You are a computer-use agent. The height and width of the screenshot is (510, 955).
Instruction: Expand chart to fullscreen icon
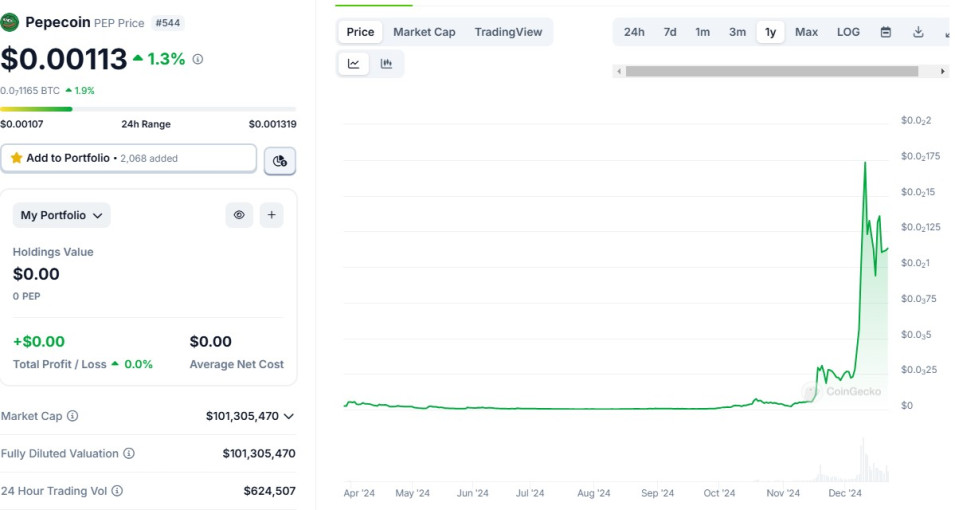pos(948,34)
